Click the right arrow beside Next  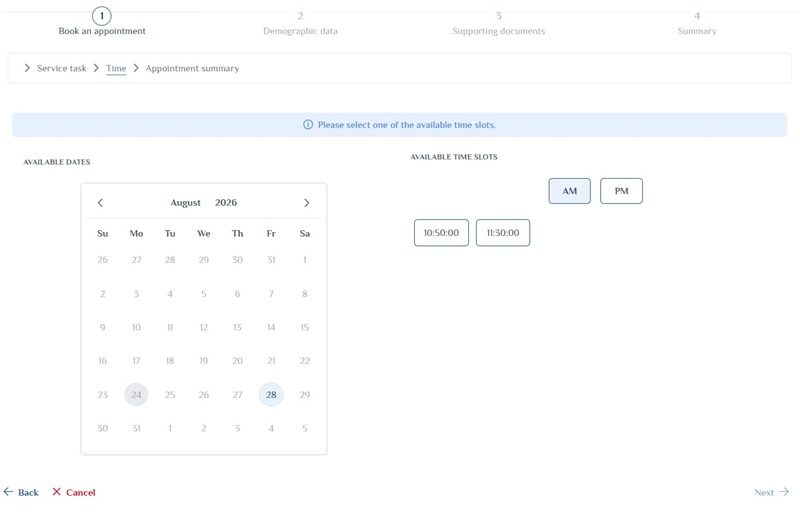click(784, 492)
